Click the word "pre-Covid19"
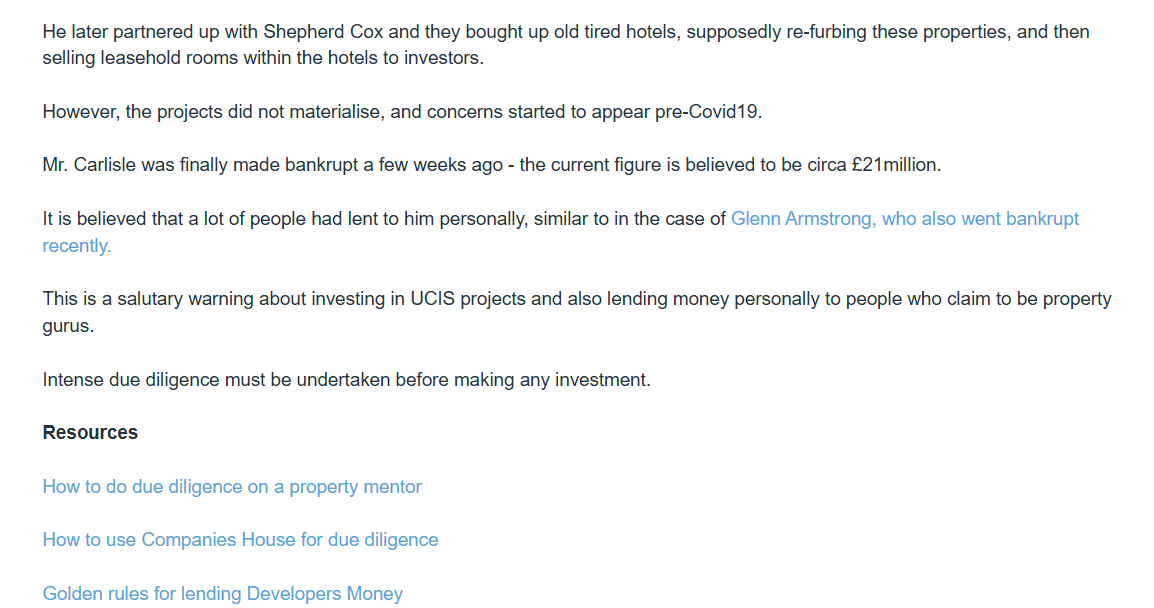This screenshot has width=1154, height=608. point(709,112)
